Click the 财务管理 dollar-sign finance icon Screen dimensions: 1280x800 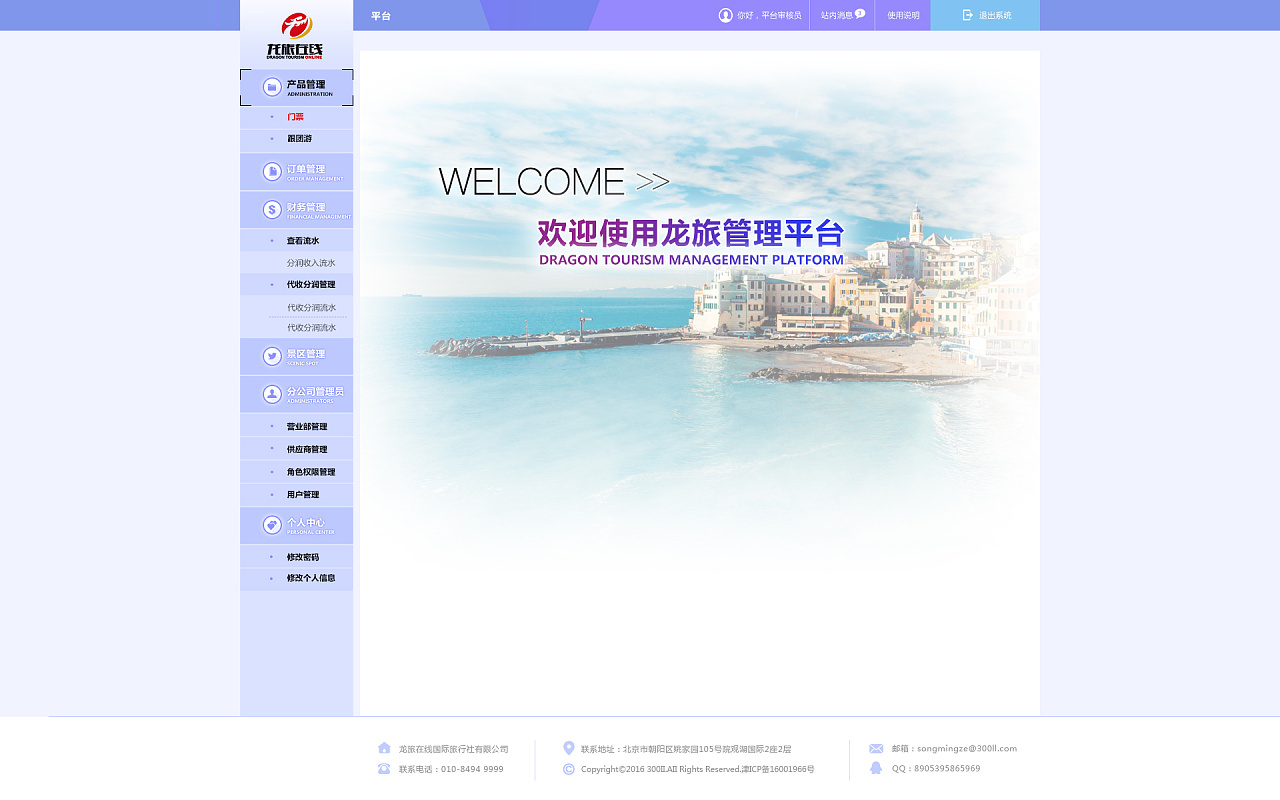click(x=270, y=209)
